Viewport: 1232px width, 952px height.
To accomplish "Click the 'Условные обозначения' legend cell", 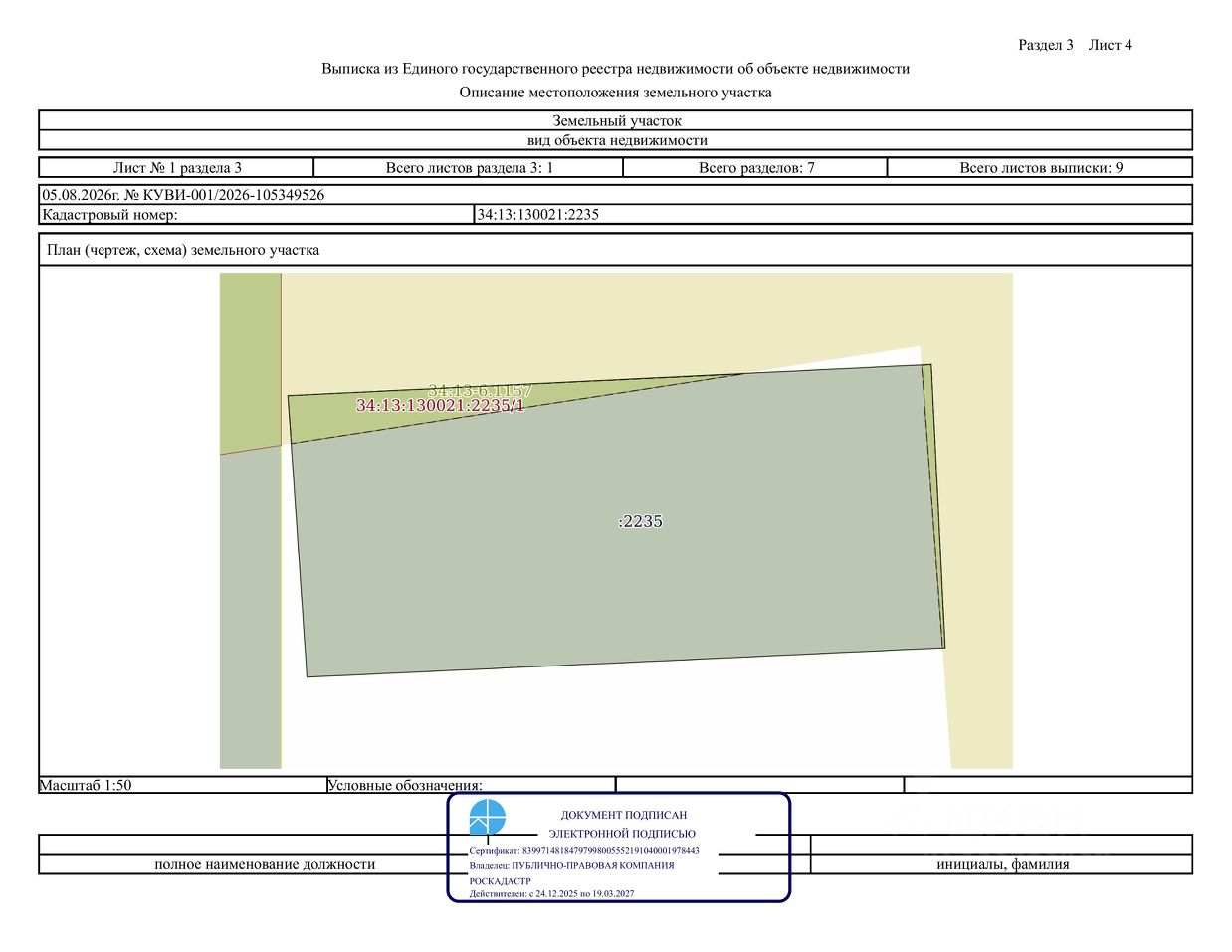I will pyautogui.click(x=471, y=785).
